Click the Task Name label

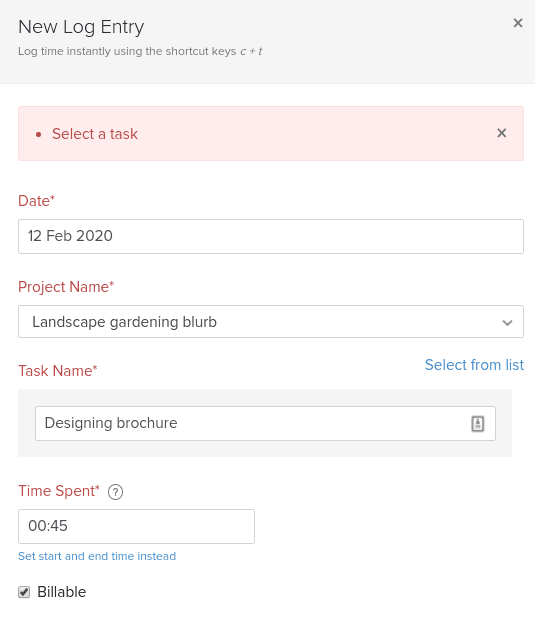point(58,371)
